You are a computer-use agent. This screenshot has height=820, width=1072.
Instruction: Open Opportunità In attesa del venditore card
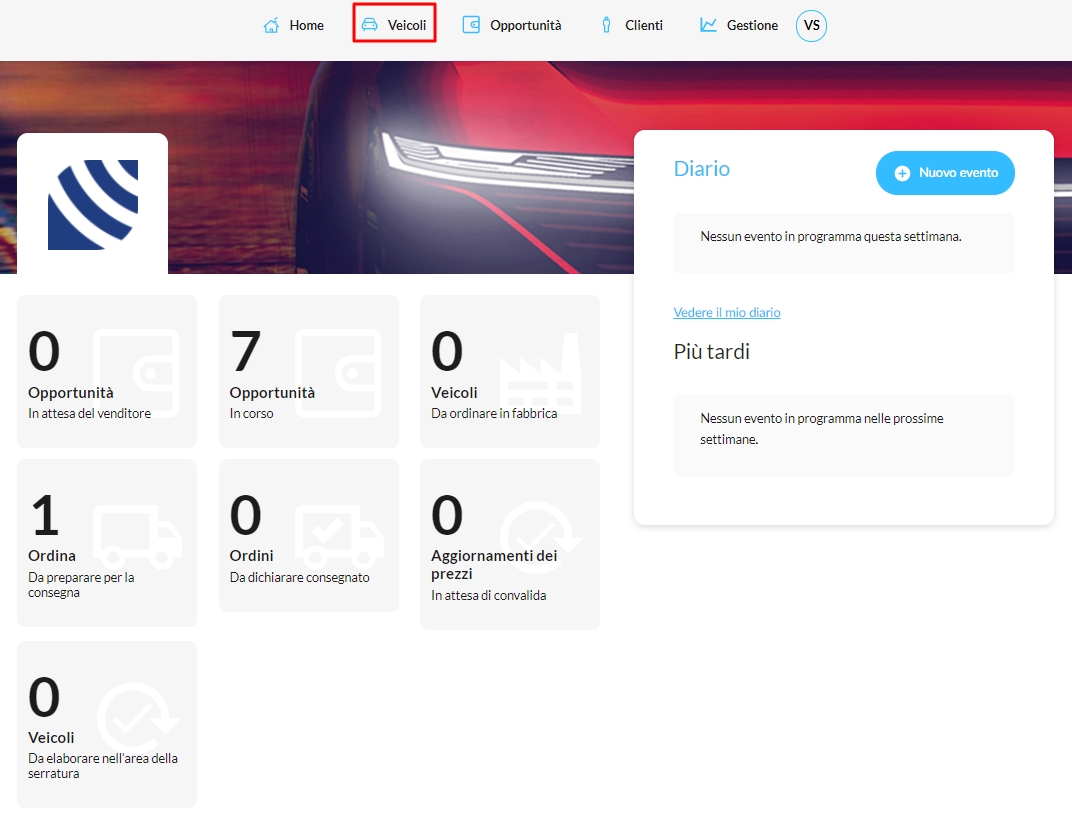click(107, 371)
